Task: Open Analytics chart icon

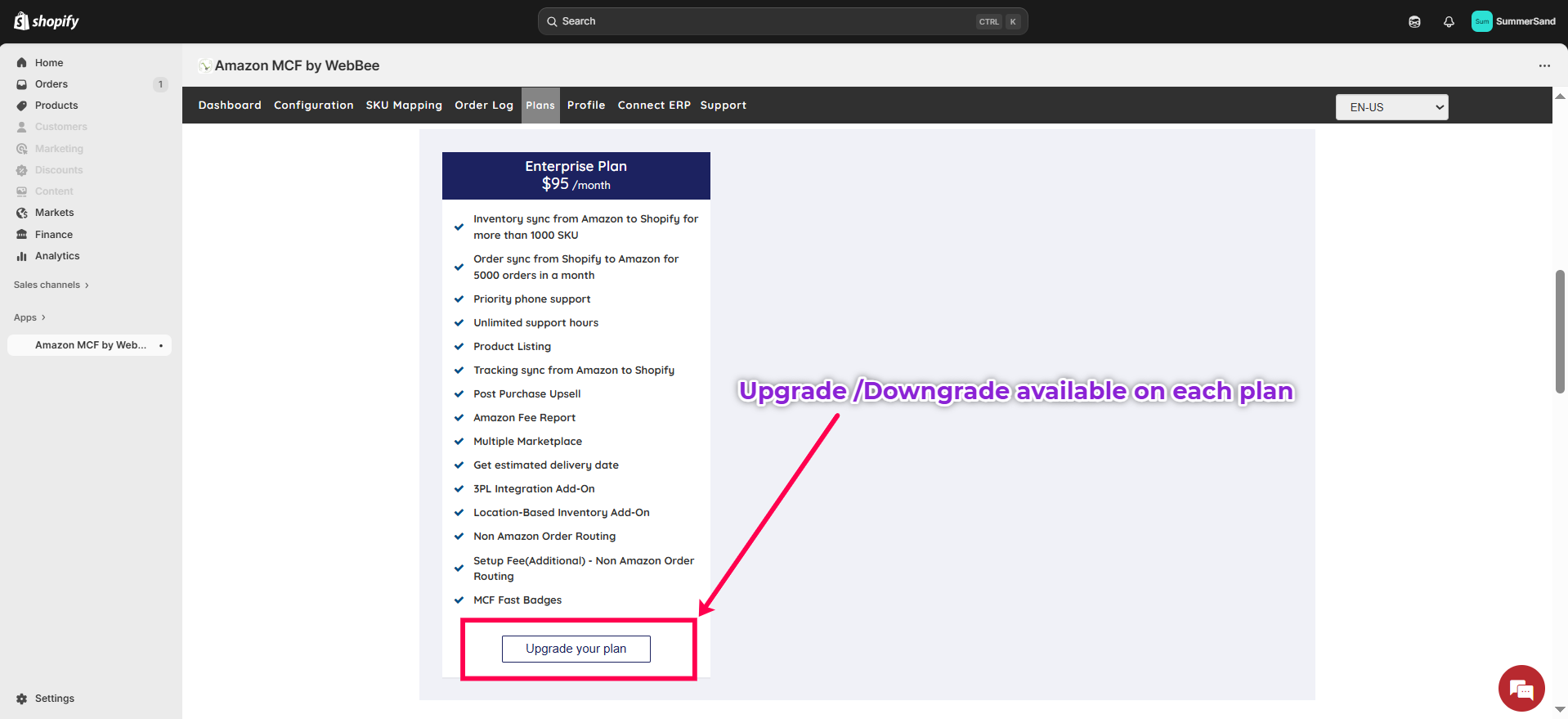Action: [x=22, y=256]
